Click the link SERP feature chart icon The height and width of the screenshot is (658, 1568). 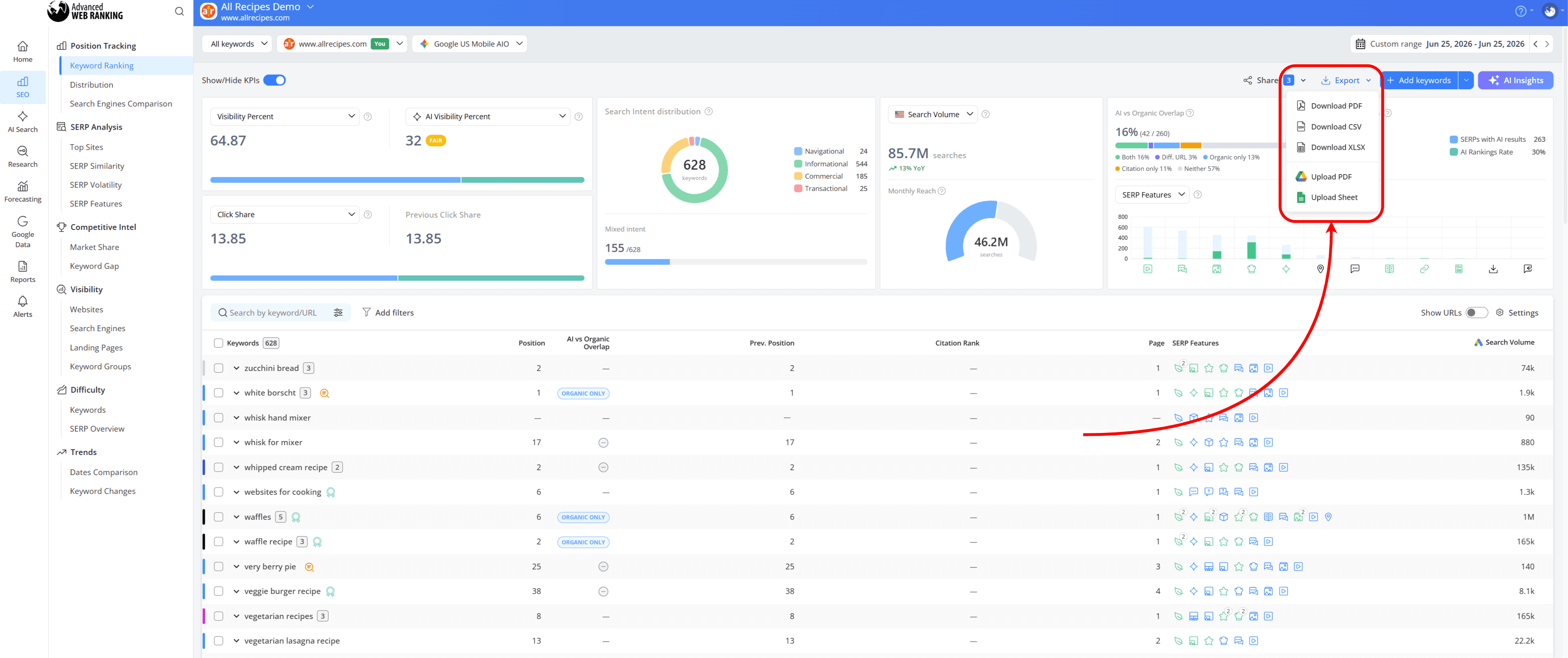coord(1424,269)
